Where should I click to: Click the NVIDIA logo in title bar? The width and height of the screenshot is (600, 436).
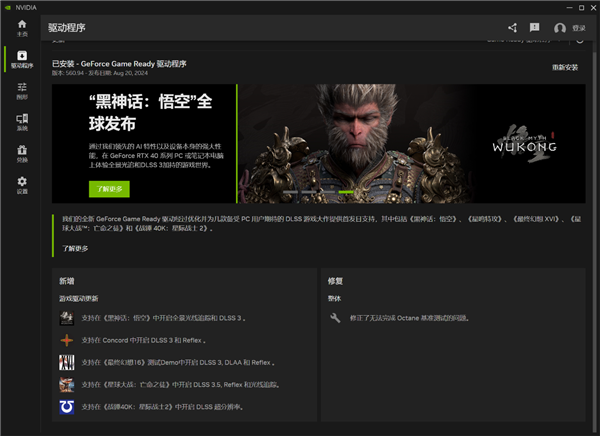[8, 7]
